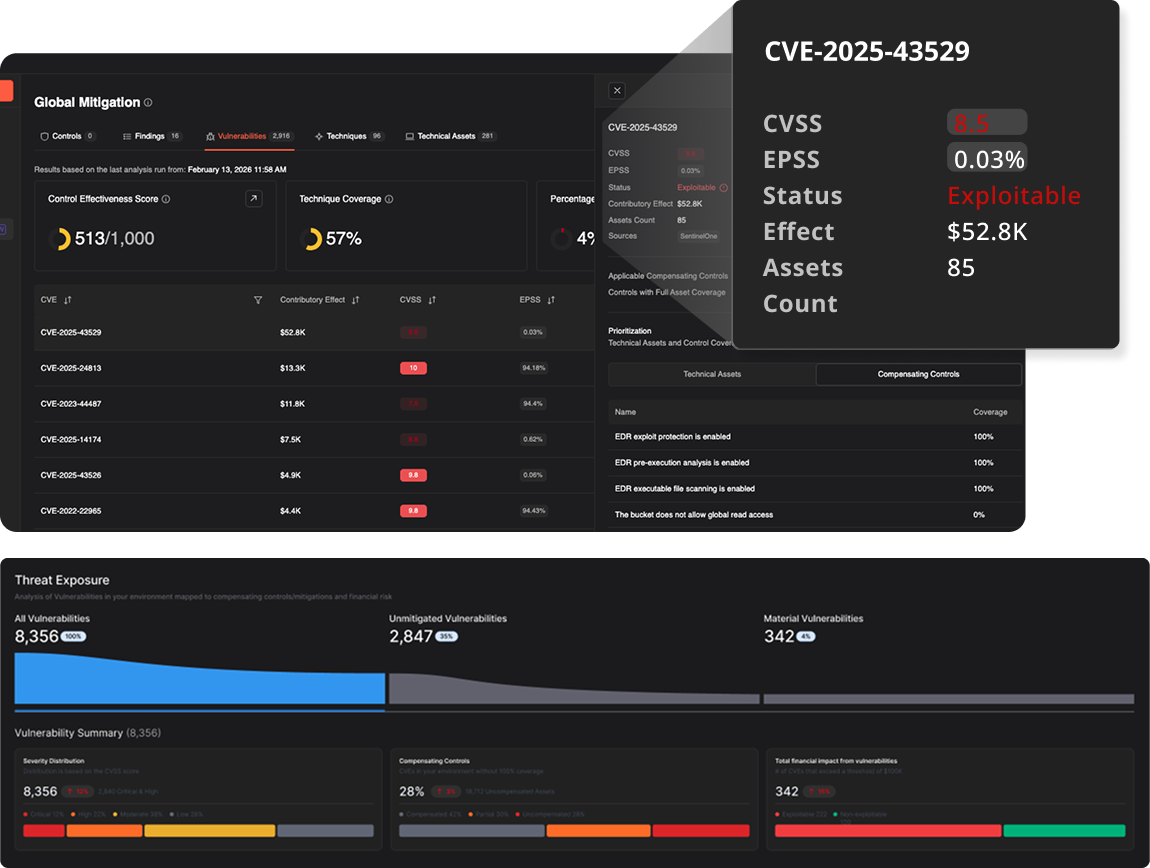Switch to Technical Assets toggle in Prioritization

pos(712,374)
